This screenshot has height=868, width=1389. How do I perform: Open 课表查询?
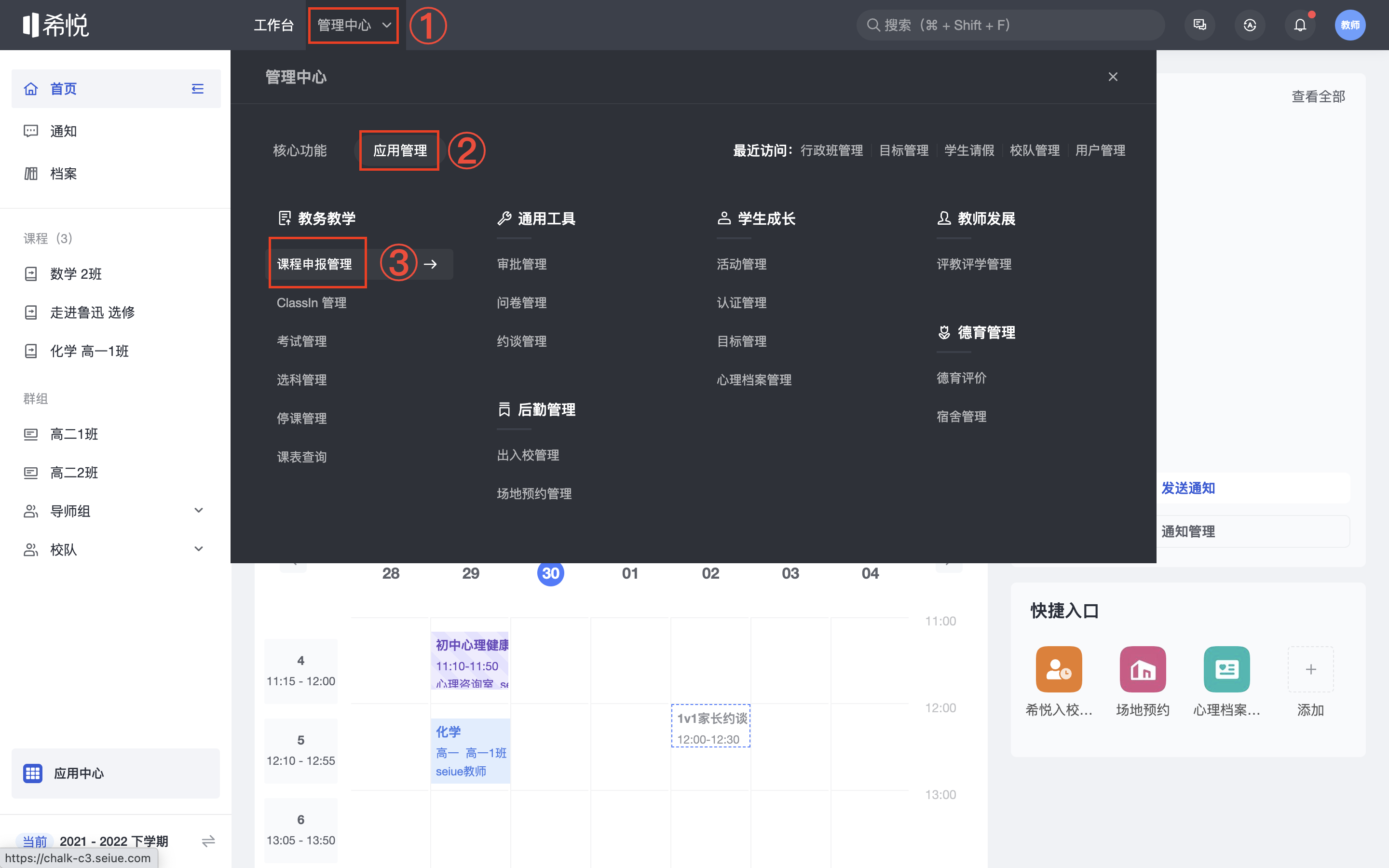[x=302, y=457]
